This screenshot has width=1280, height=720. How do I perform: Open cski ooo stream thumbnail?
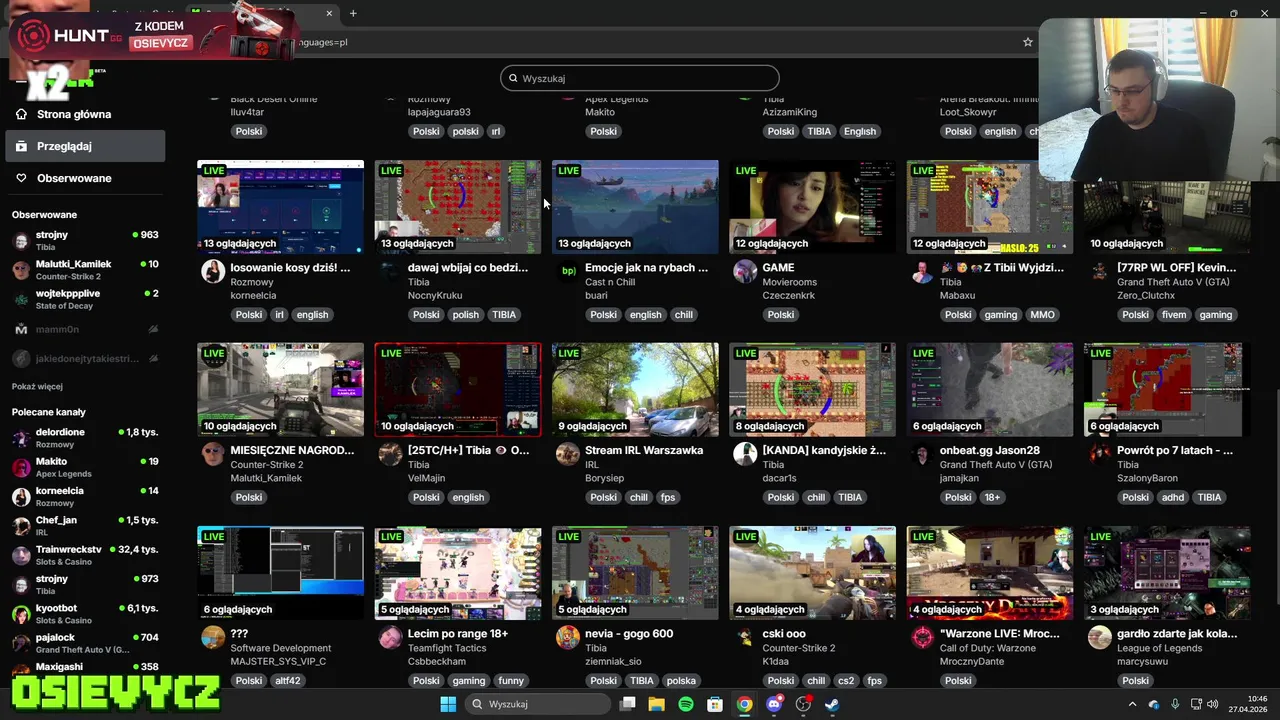click(x=812, y=573)
